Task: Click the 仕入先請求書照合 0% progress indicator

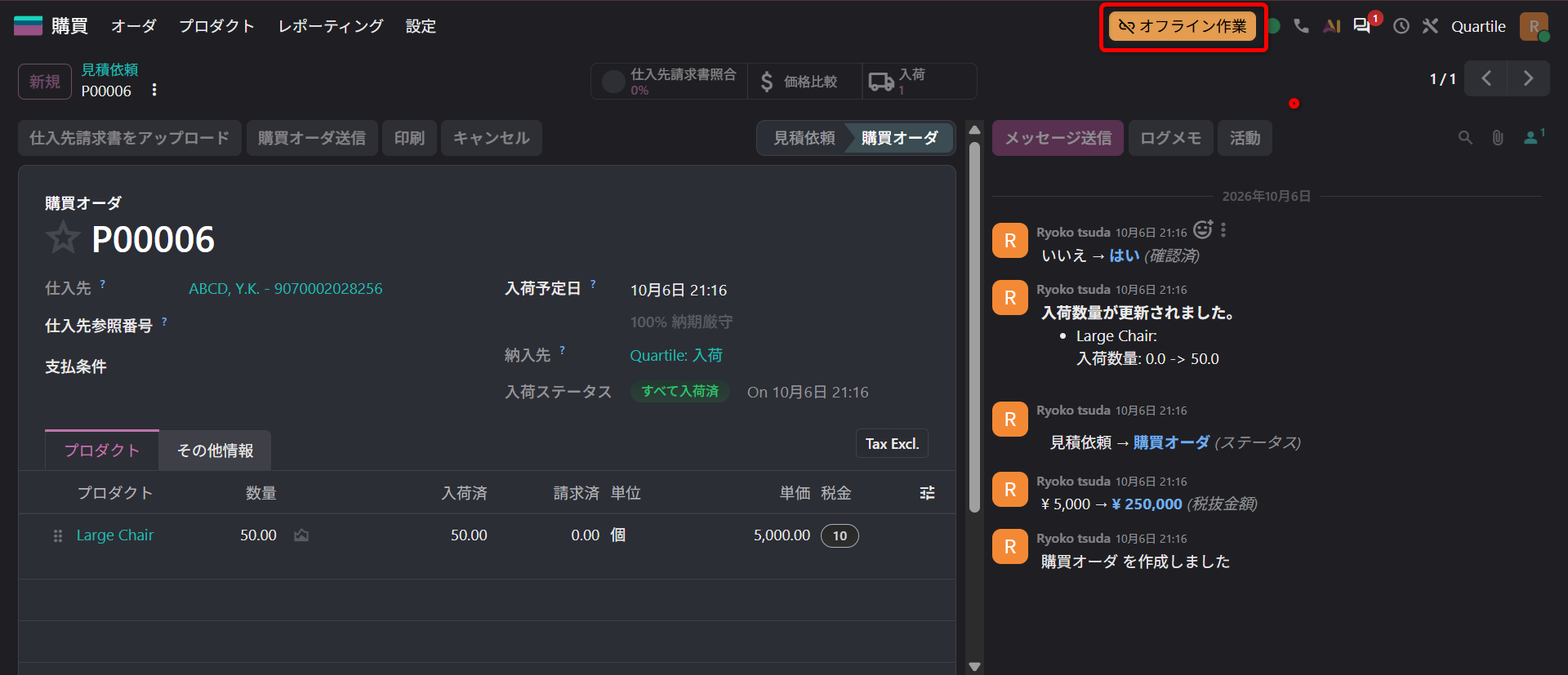Action: (670, 82)
